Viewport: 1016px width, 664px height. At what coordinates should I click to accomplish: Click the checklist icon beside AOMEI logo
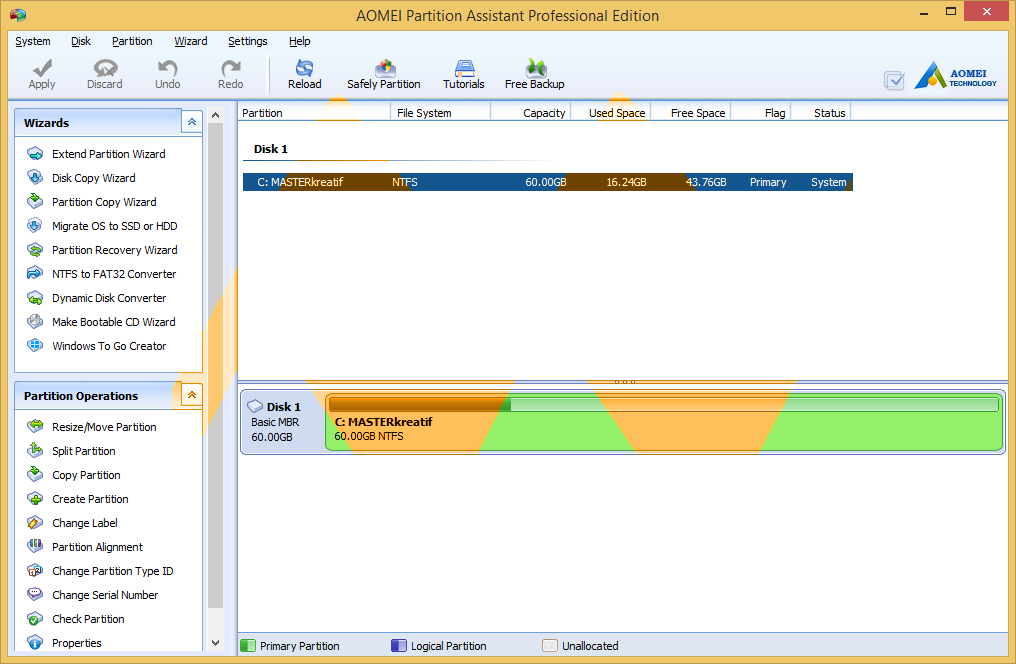pyautogui.click(x=894, y=80)
